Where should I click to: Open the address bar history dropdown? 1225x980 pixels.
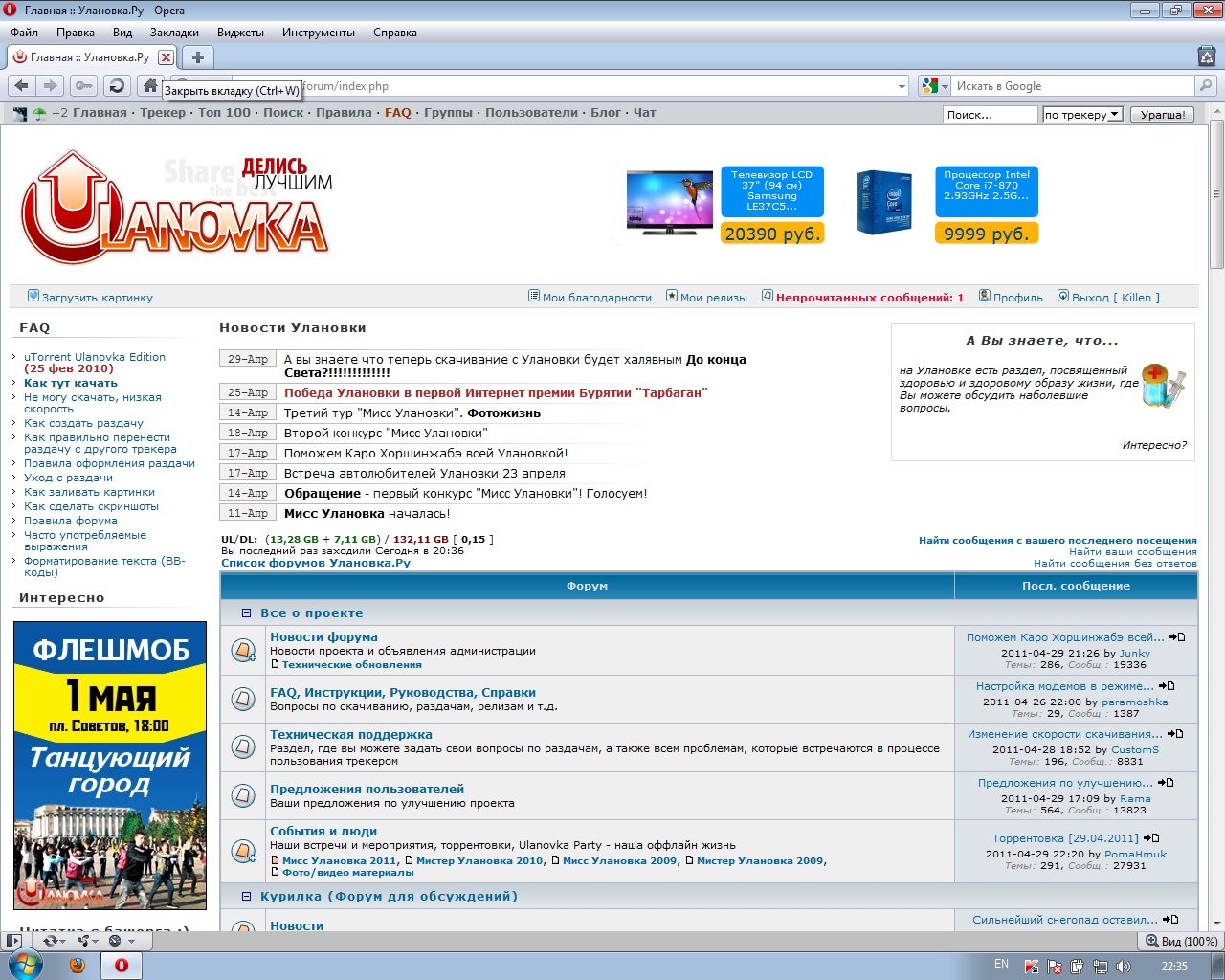tap(901, 85)
